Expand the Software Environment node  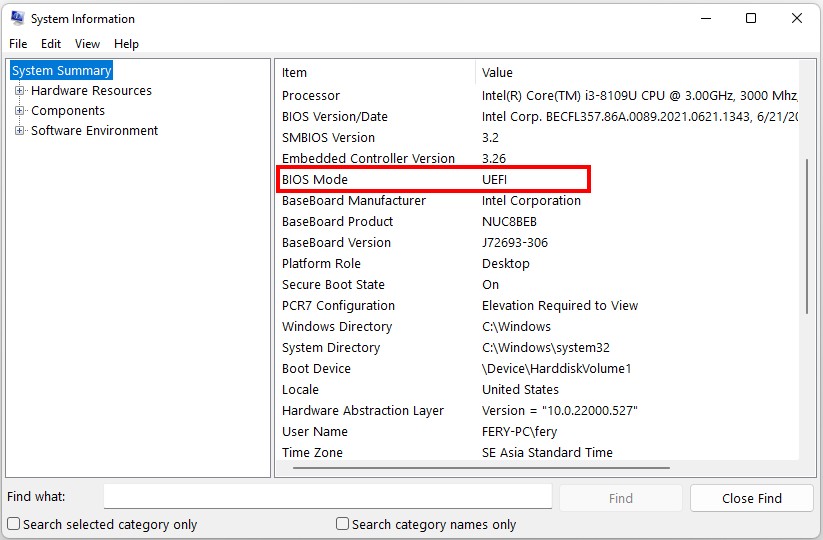19,130
